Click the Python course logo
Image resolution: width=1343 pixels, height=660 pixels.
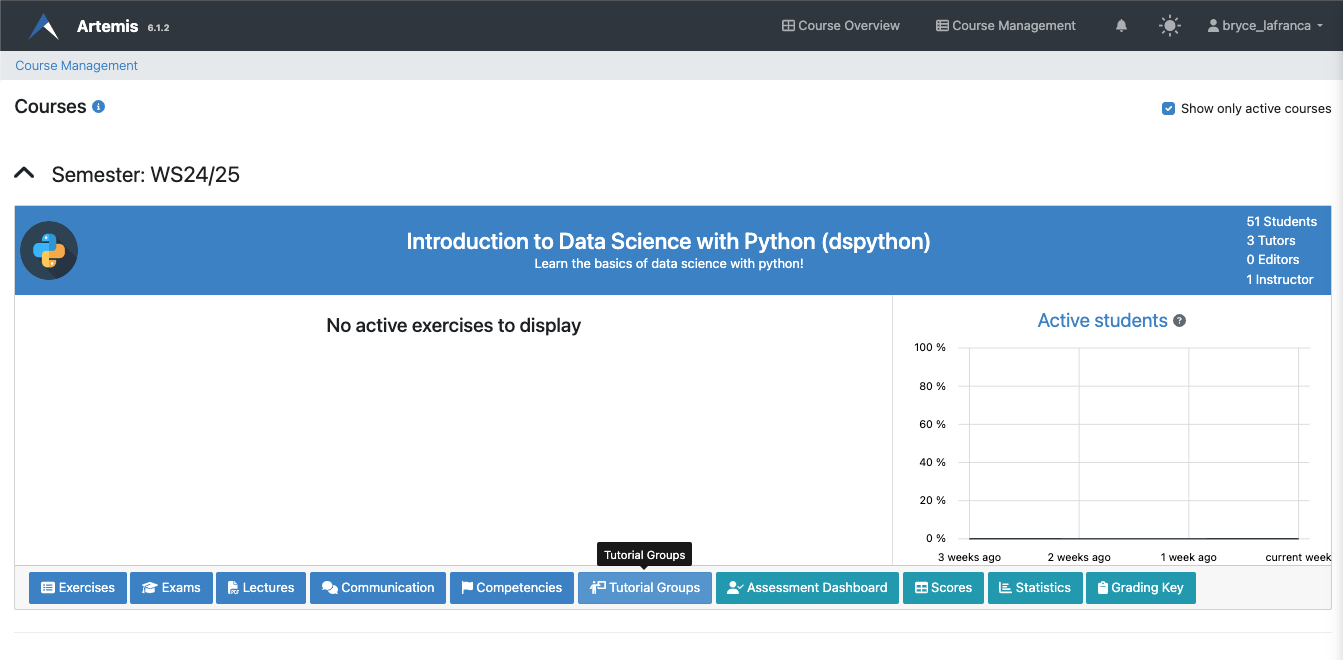[49, 250]
